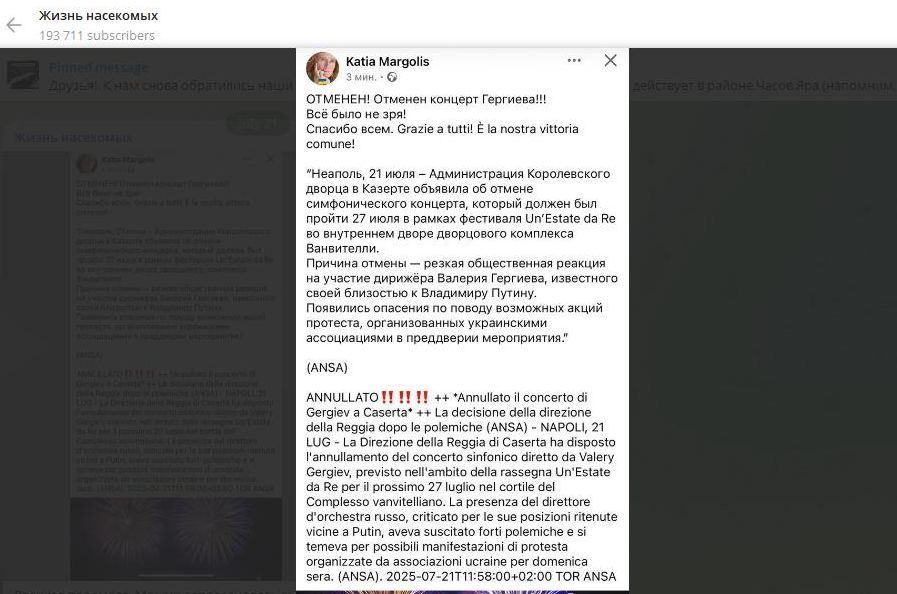Click the red exclamation marks after ANNULLATO

click(405, 397)
